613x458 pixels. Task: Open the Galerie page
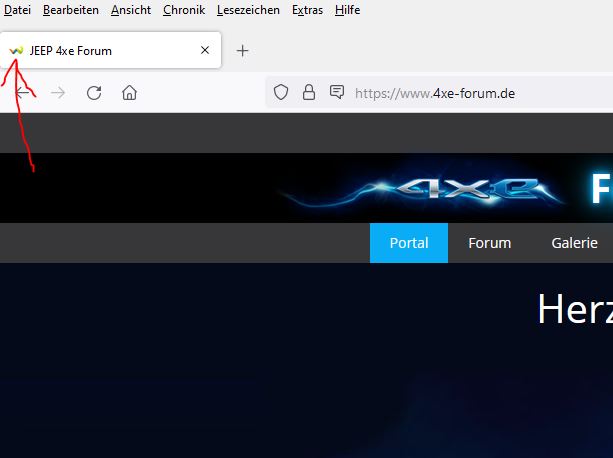click(574, 243)
